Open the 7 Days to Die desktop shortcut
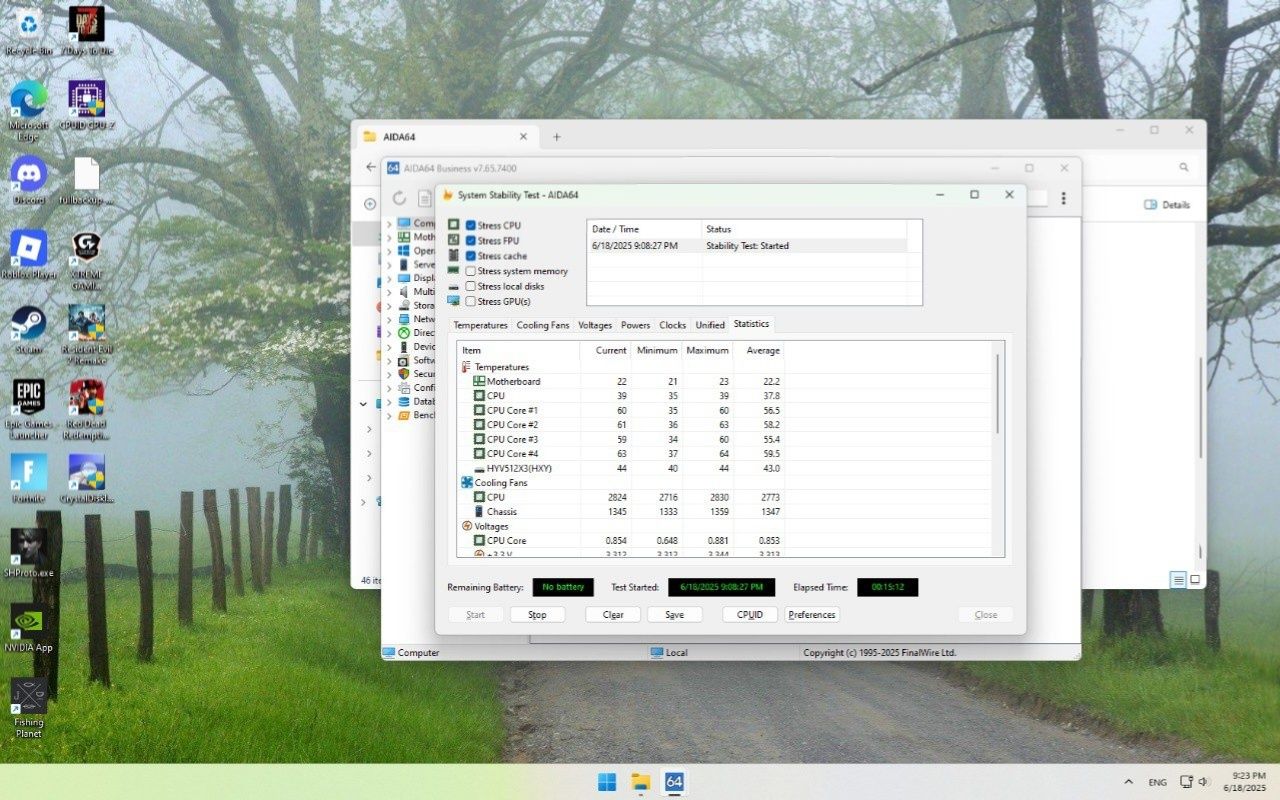Image resolution: width=1280 pixels, height=800 pixels. 87,30
